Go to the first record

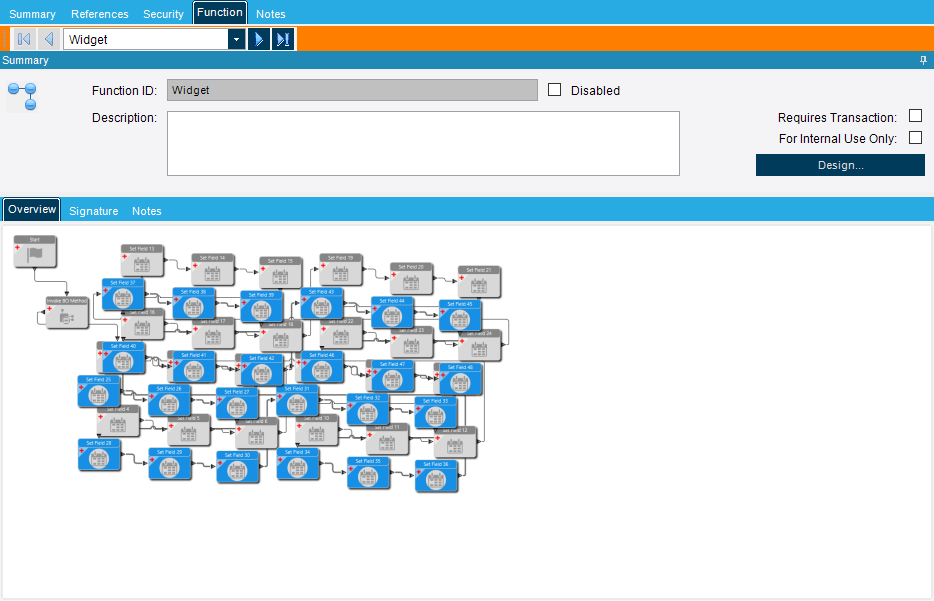pos(24,39)
